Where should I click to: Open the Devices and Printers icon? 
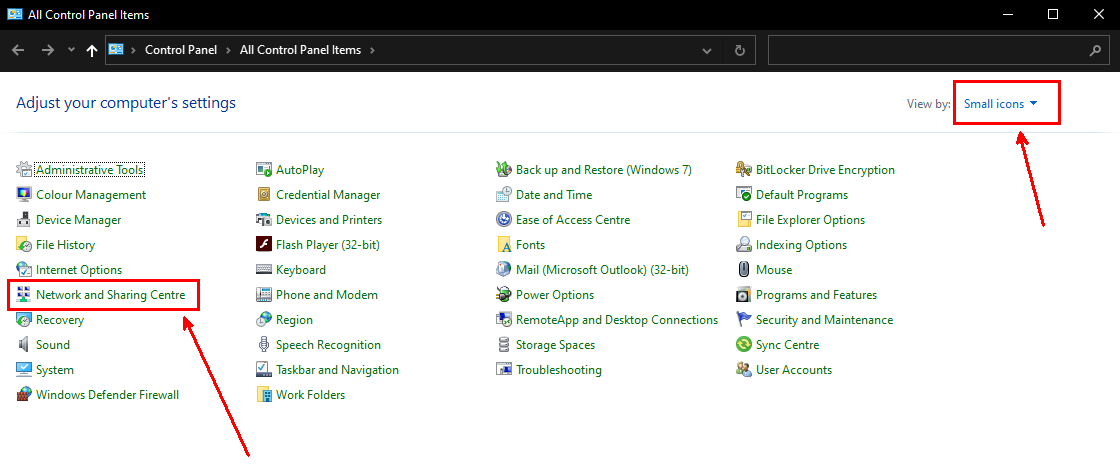point(264,220)
